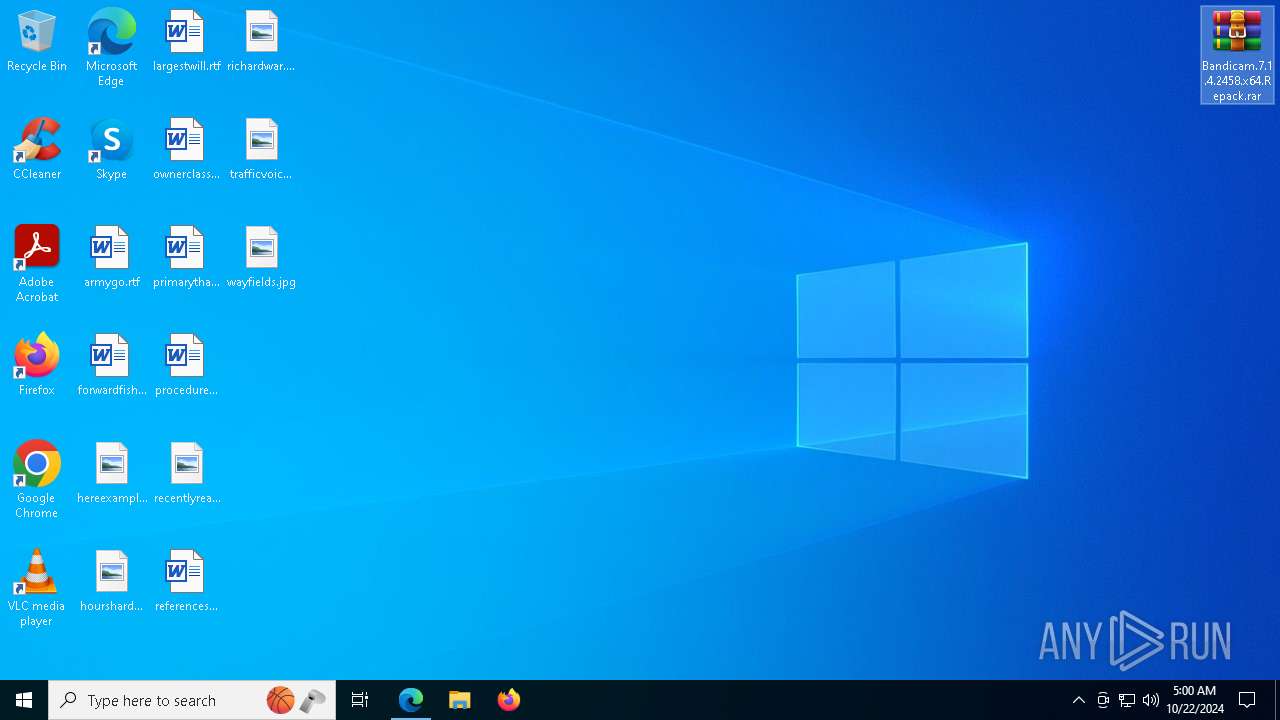The height and width of the screenshot is (720, 1280).
Task: Open Adobe Acrobat shortcut
Action: coord(37,264)
